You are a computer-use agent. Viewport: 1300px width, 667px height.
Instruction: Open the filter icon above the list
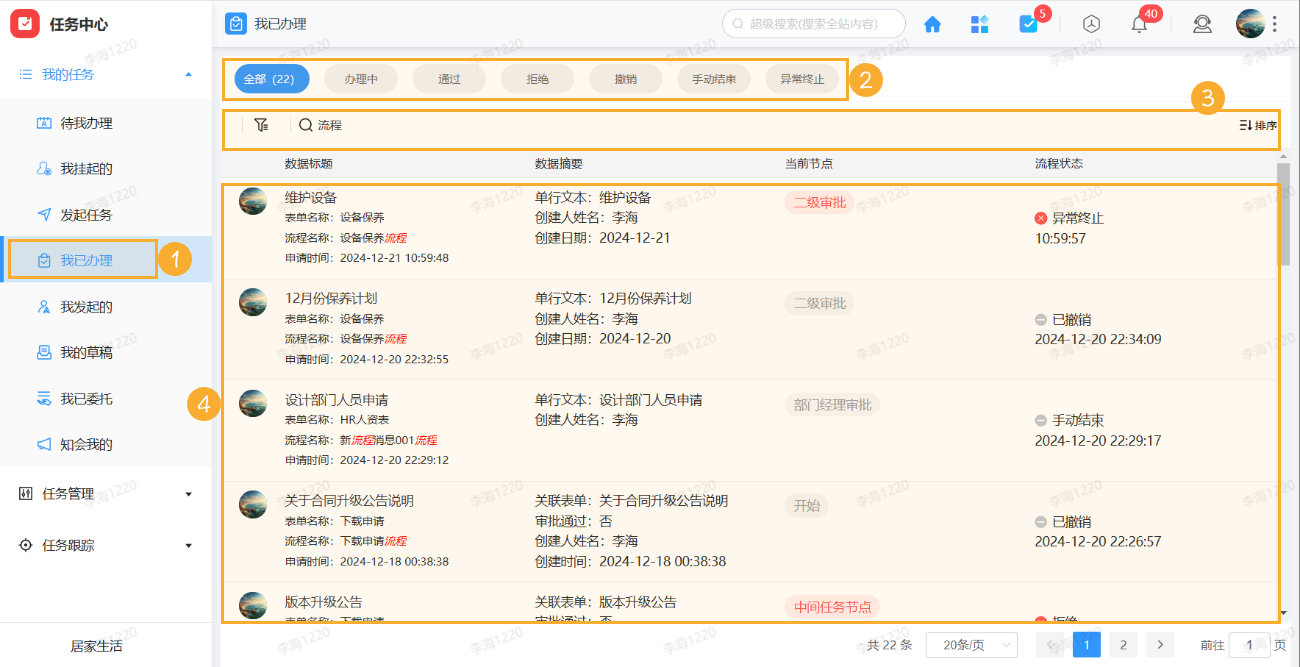click(x=261, y=124)
